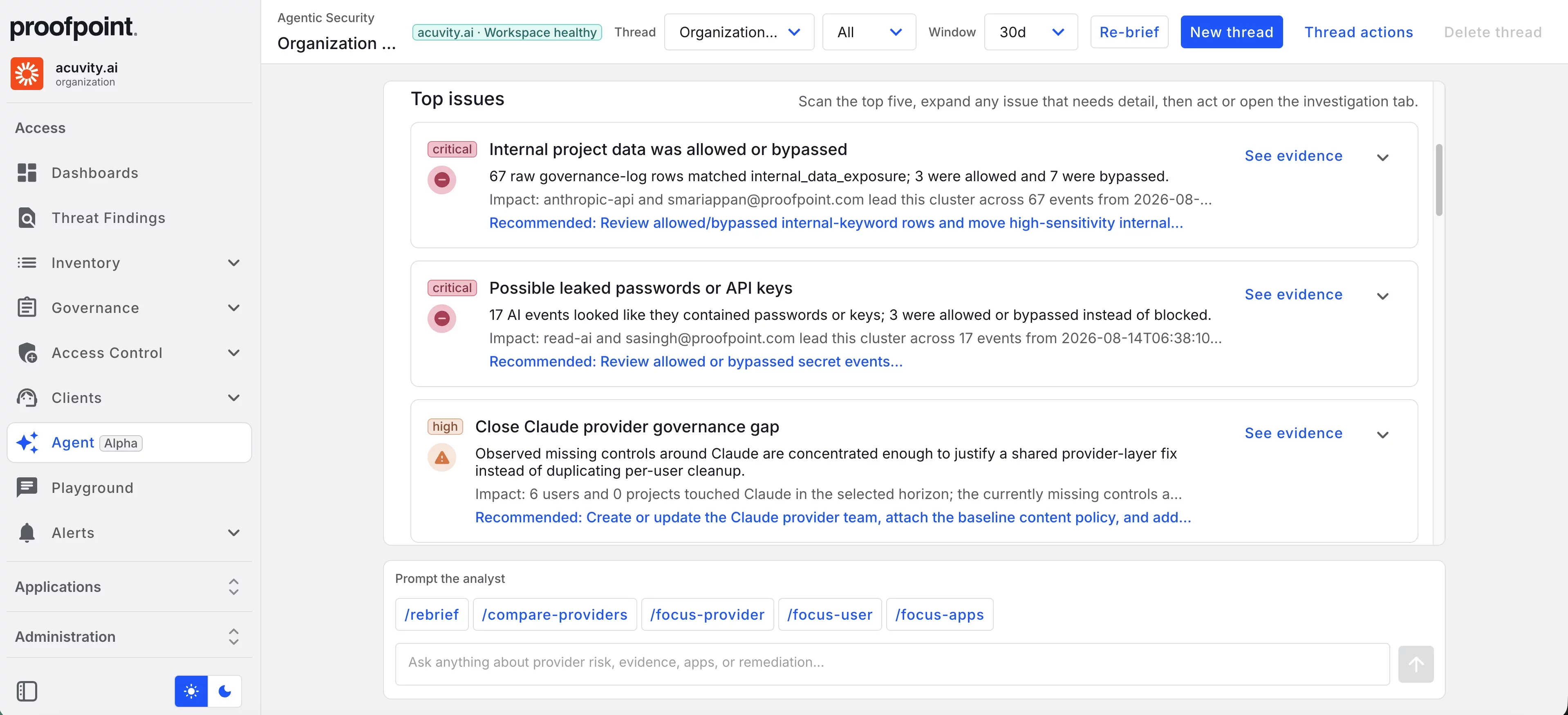Viewport: 1568px width, 715px height.
Task: Click the Alpha badge beside Agent
Action: click(x=121, y=443)
